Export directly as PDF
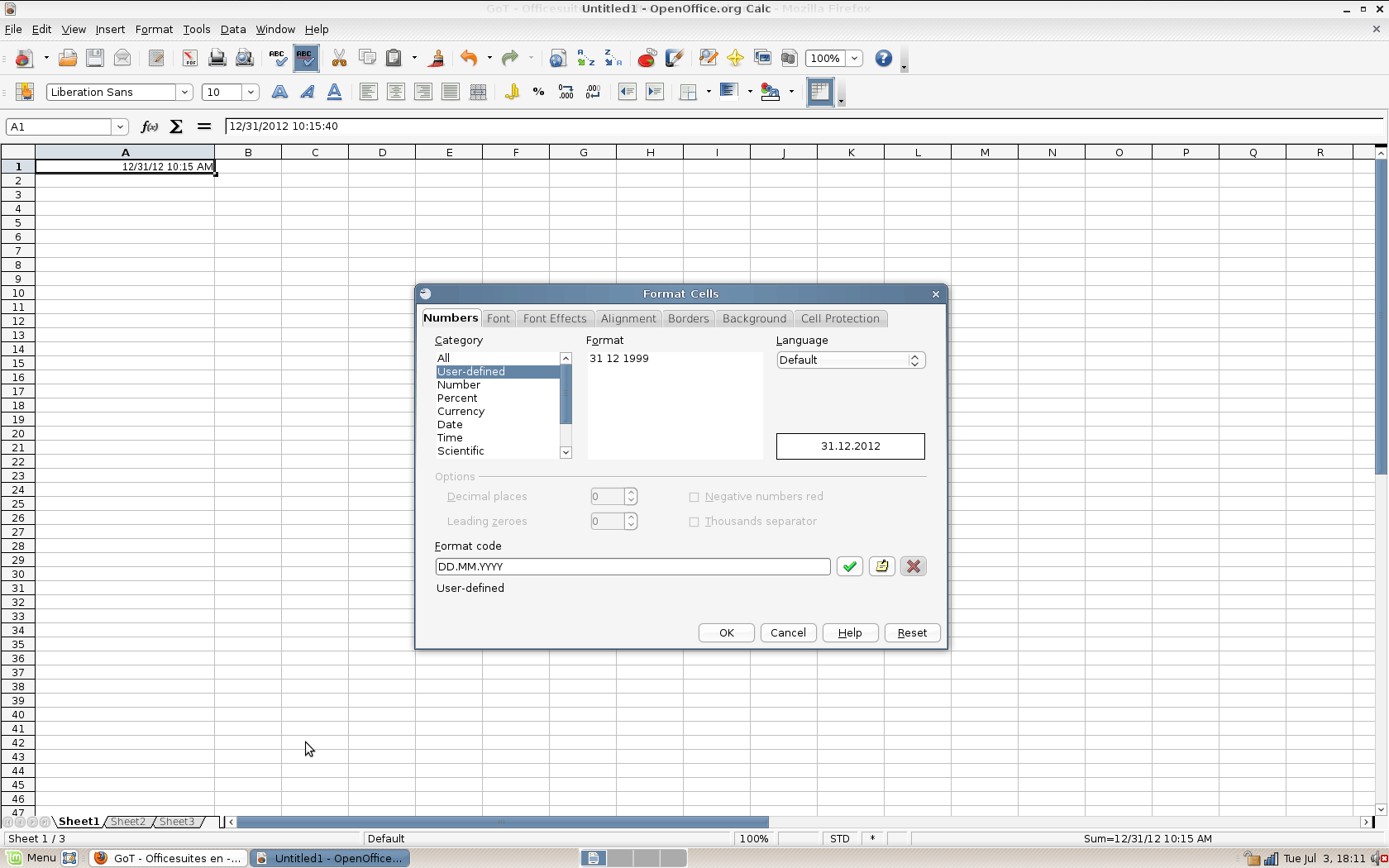The width and height of the screenshot is (1389, 868). click(x=190, y=58)
